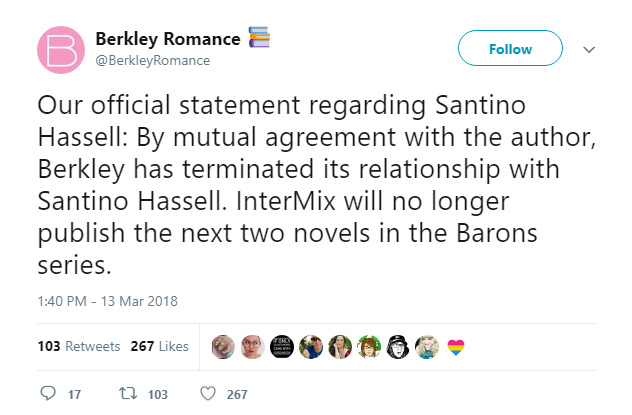
Task: Open the black circular badge liker avatar
Action: coord(282,347)
